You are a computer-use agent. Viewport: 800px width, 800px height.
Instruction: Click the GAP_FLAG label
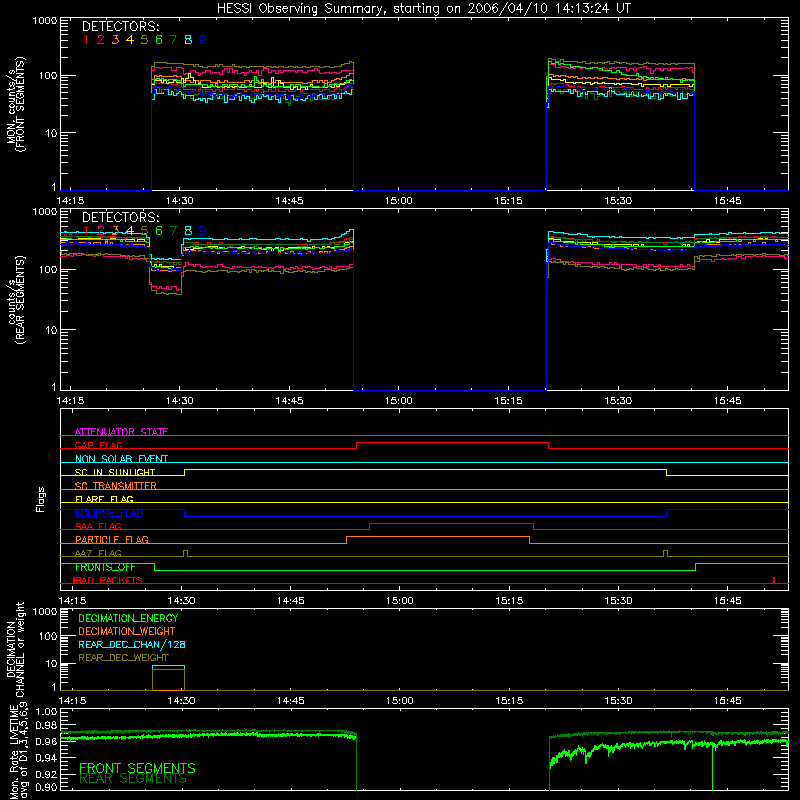pyautogui.click(x=98, y=445)
